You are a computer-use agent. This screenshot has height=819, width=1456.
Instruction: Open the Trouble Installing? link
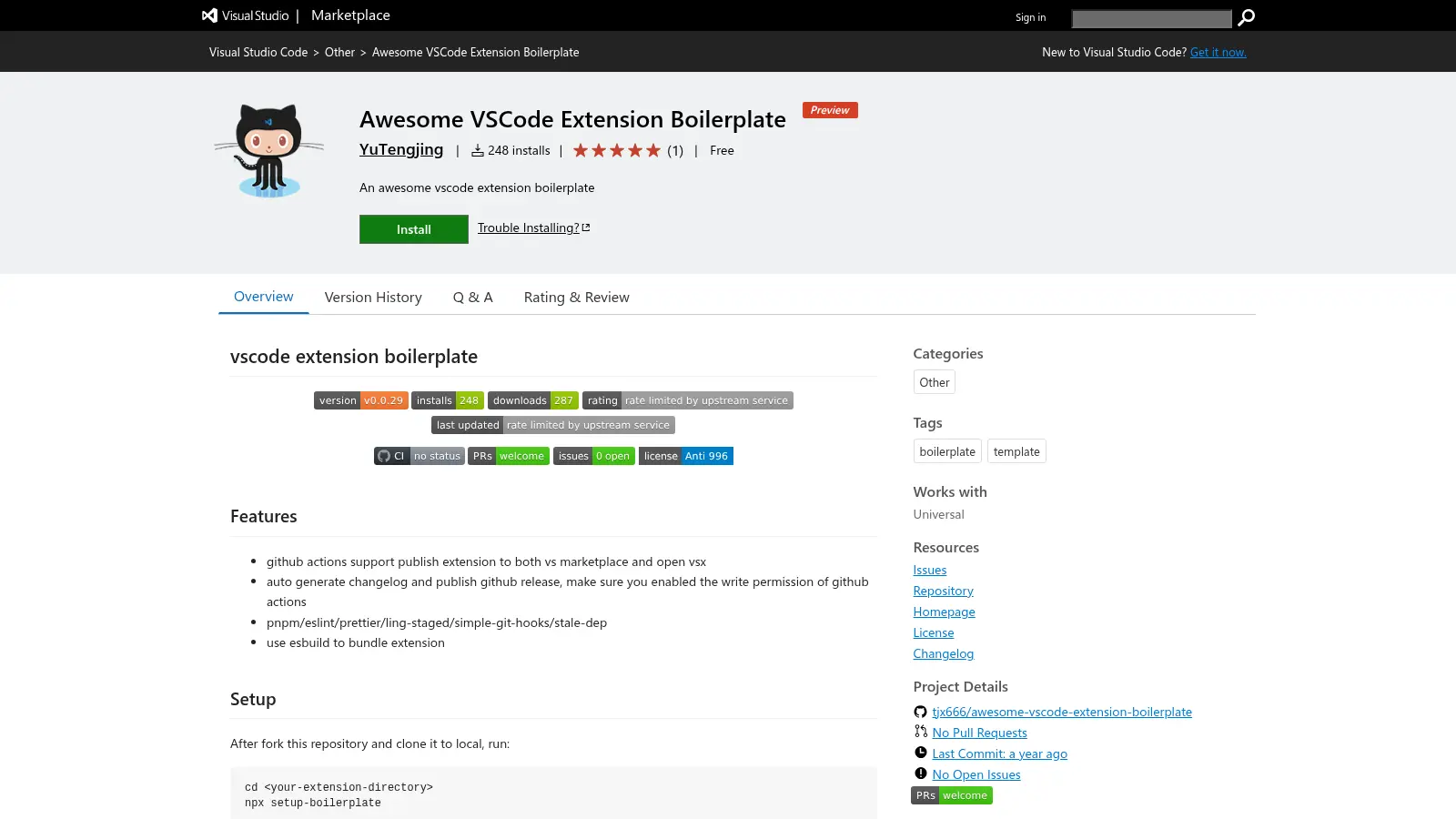[x=529, y=227]
